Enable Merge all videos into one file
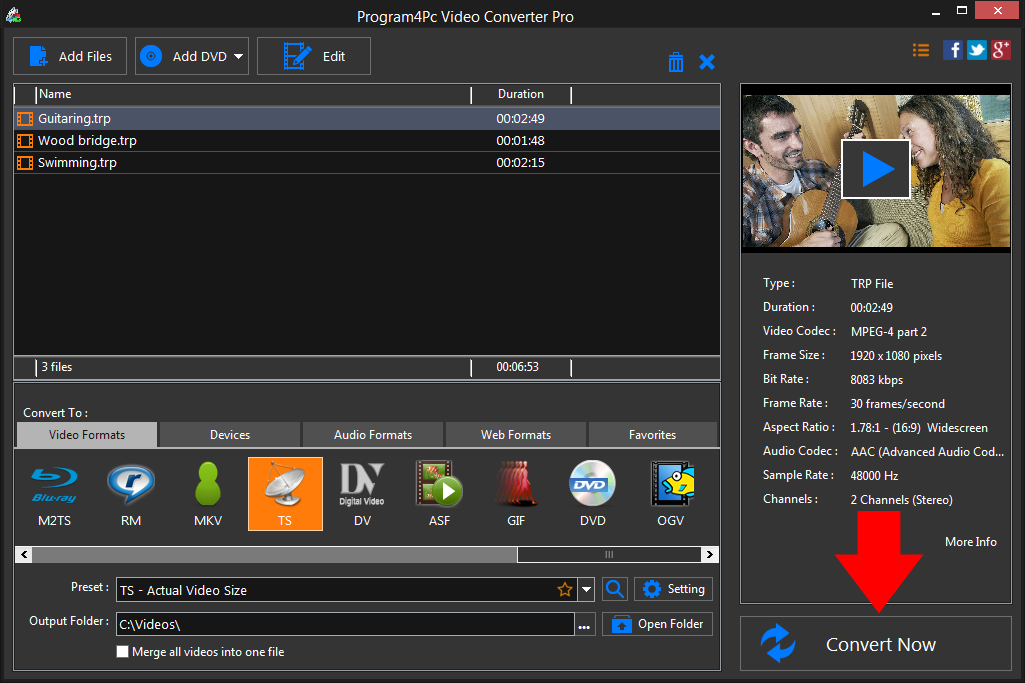 tap(122, 651)
